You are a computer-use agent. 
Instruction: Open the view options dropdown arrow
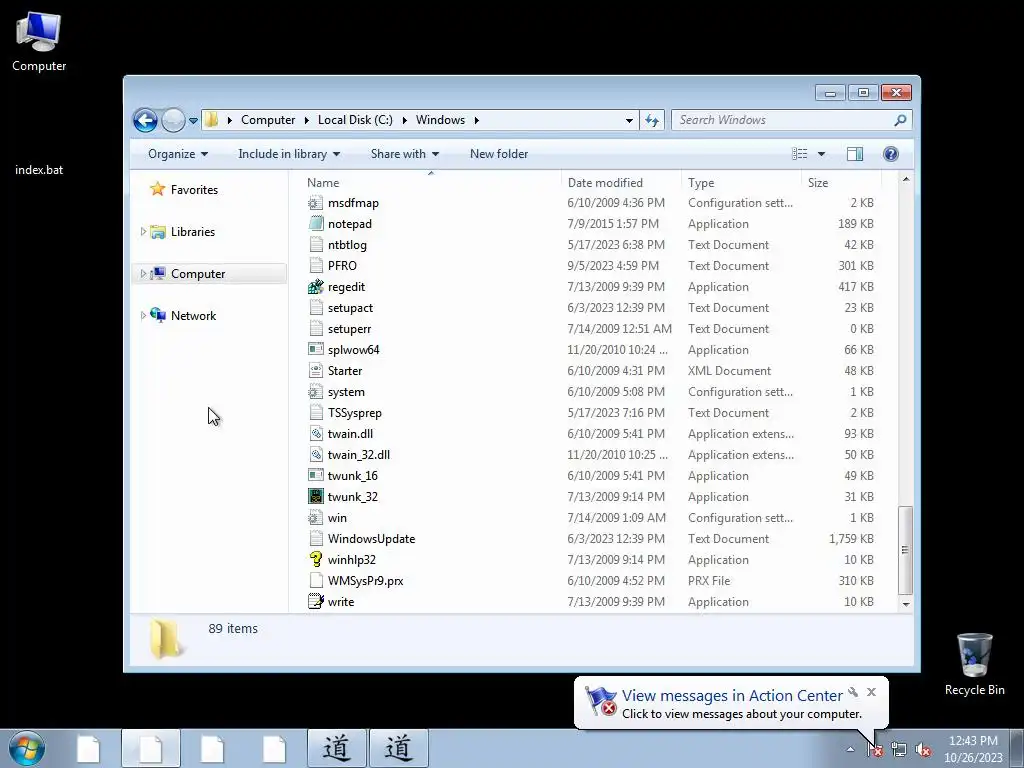[822, 154]
